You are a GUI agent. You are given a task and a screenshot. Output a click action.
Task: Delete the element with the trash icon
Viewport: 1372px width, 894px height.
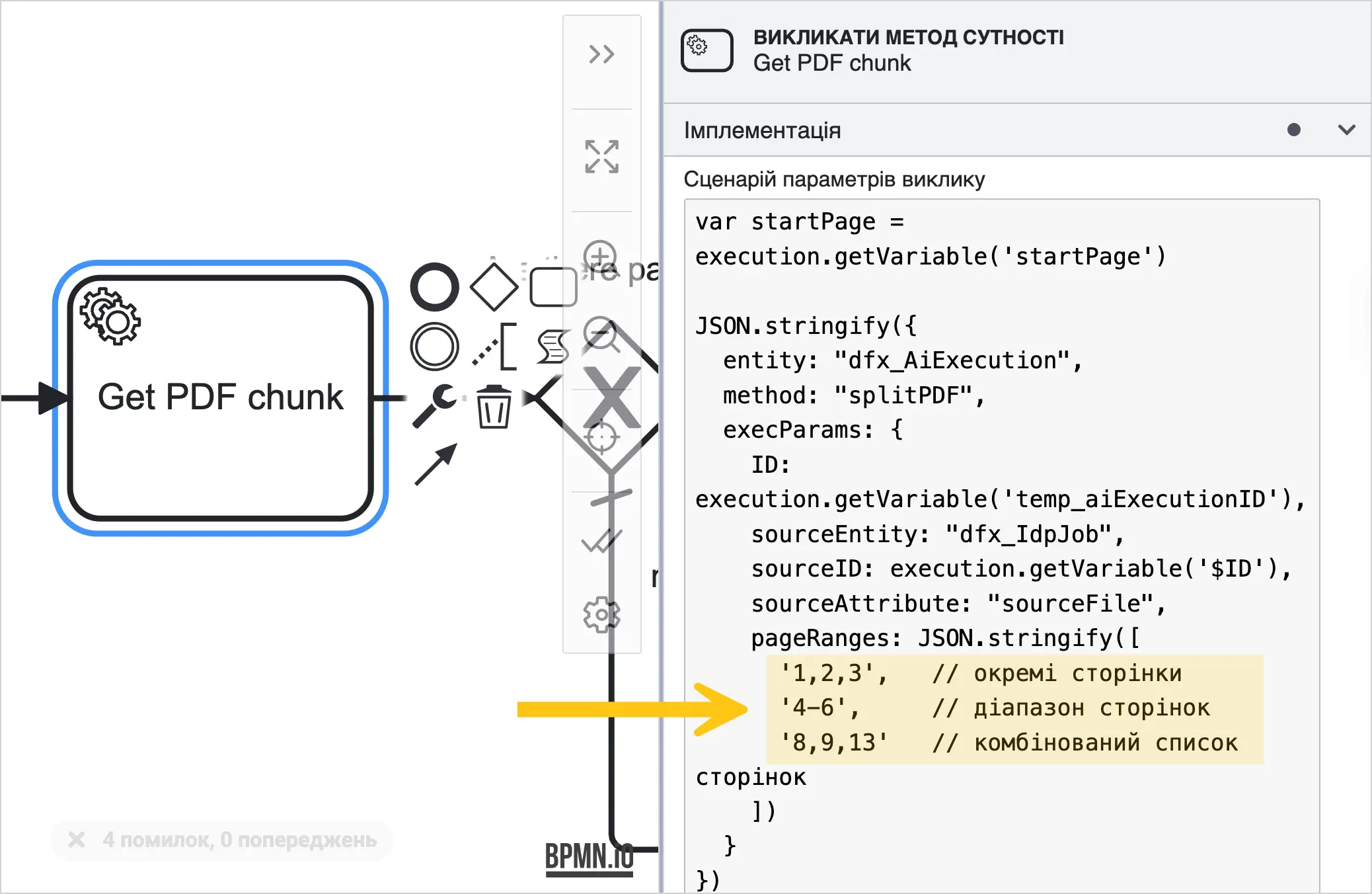494,407
